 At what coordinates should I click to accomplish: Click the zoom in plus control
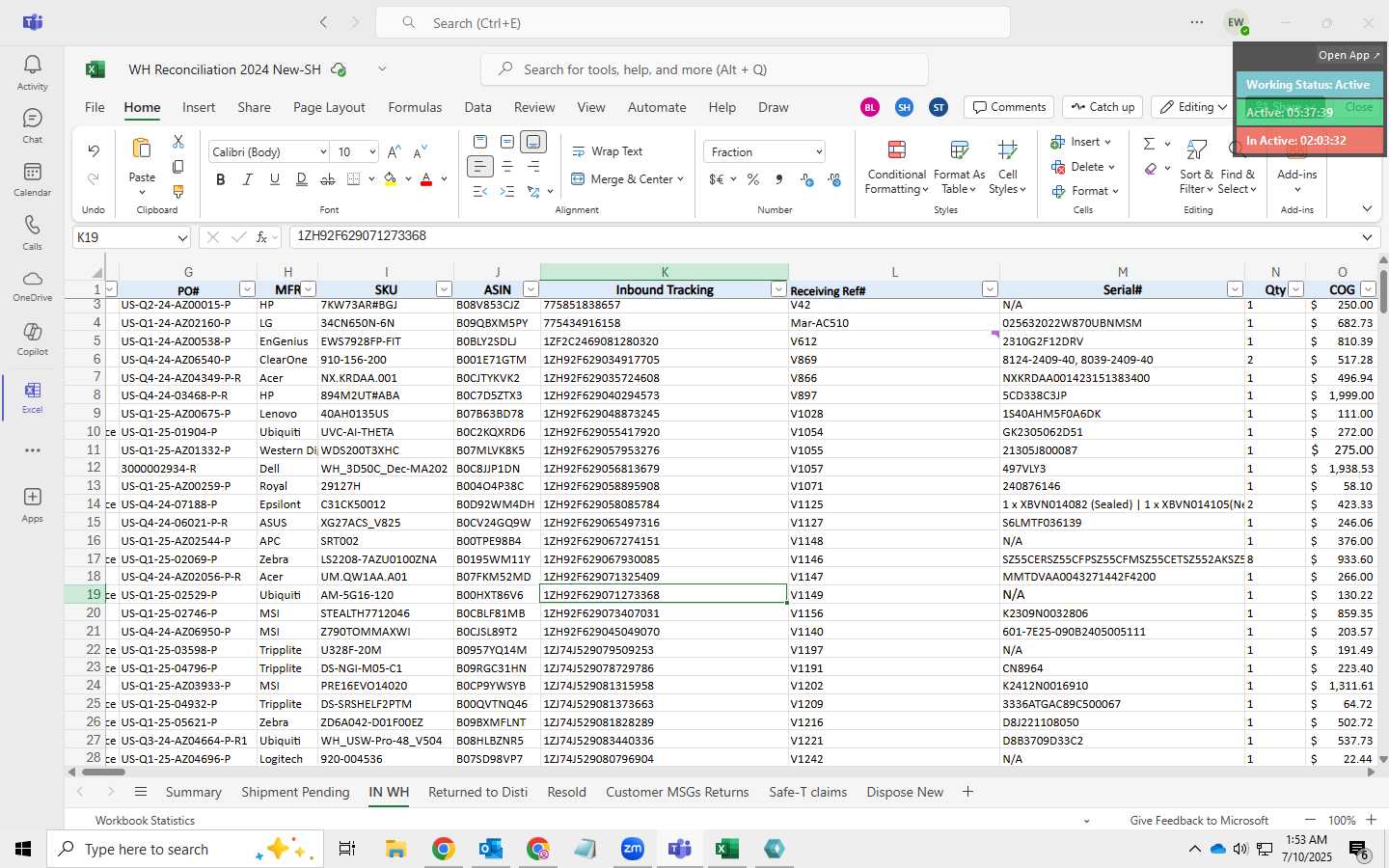click(x=1371, y=820)
